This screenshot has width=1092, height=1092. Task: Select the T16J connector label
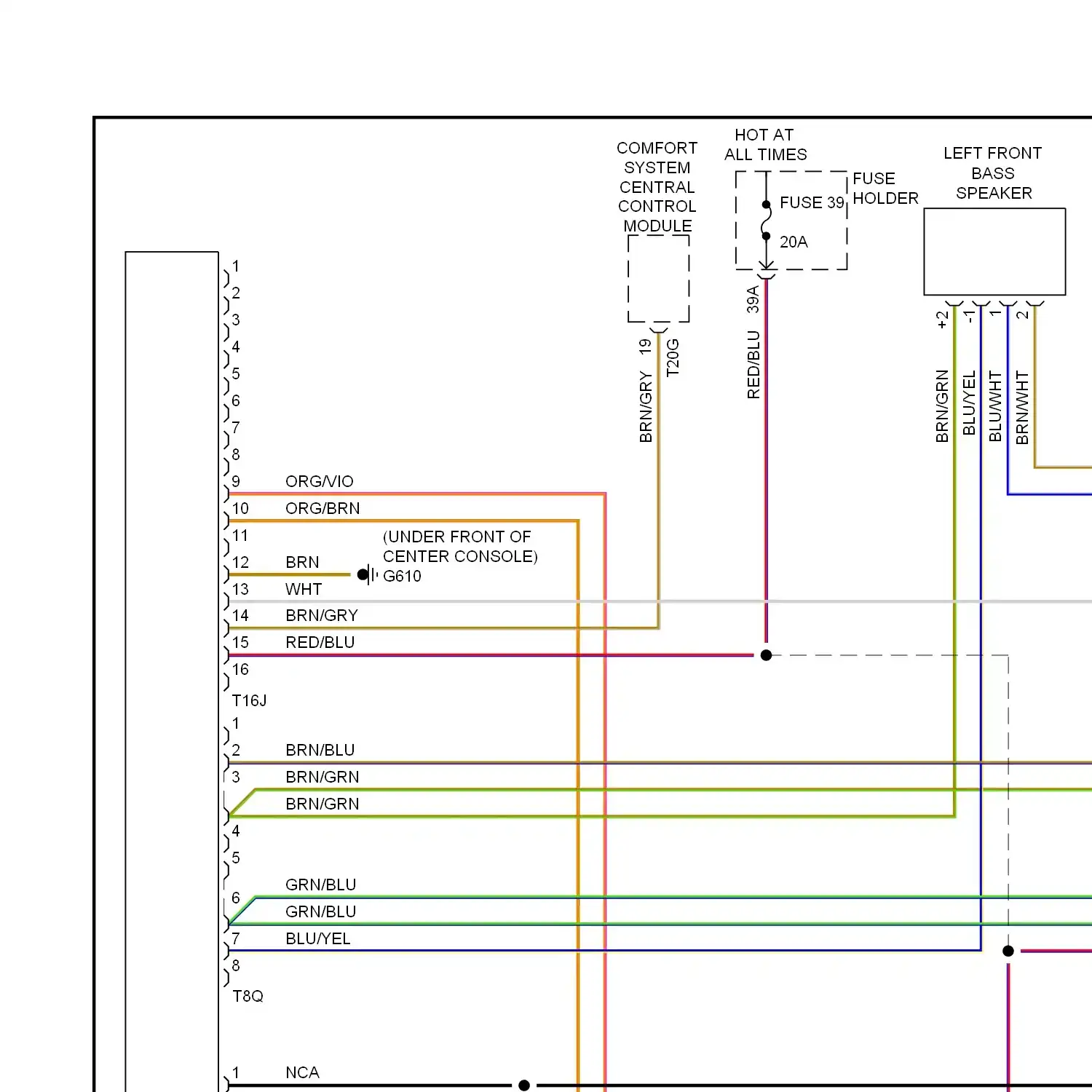pyautogui.click(x=249, y=700)
